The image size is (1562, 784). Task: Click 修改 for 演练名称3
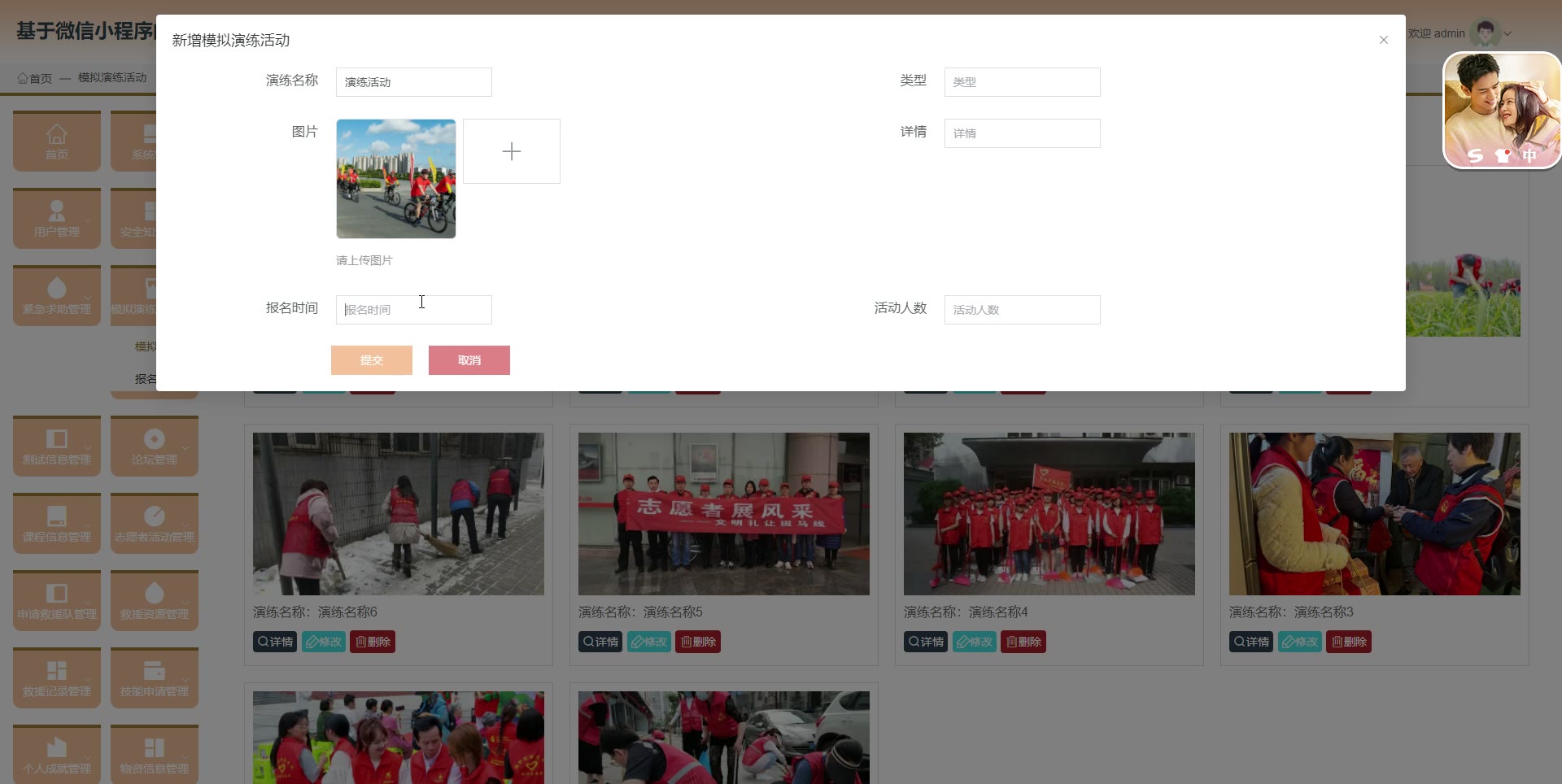click(x=1300, y=642)
